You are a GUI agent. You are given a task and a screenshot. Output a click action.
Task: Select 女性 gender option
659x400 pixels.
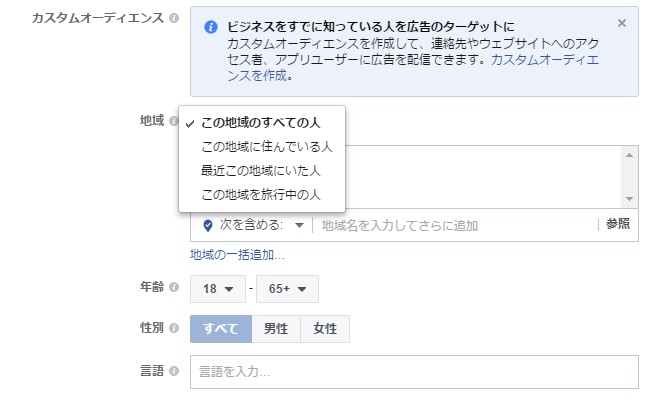click(x=325, y=329)
